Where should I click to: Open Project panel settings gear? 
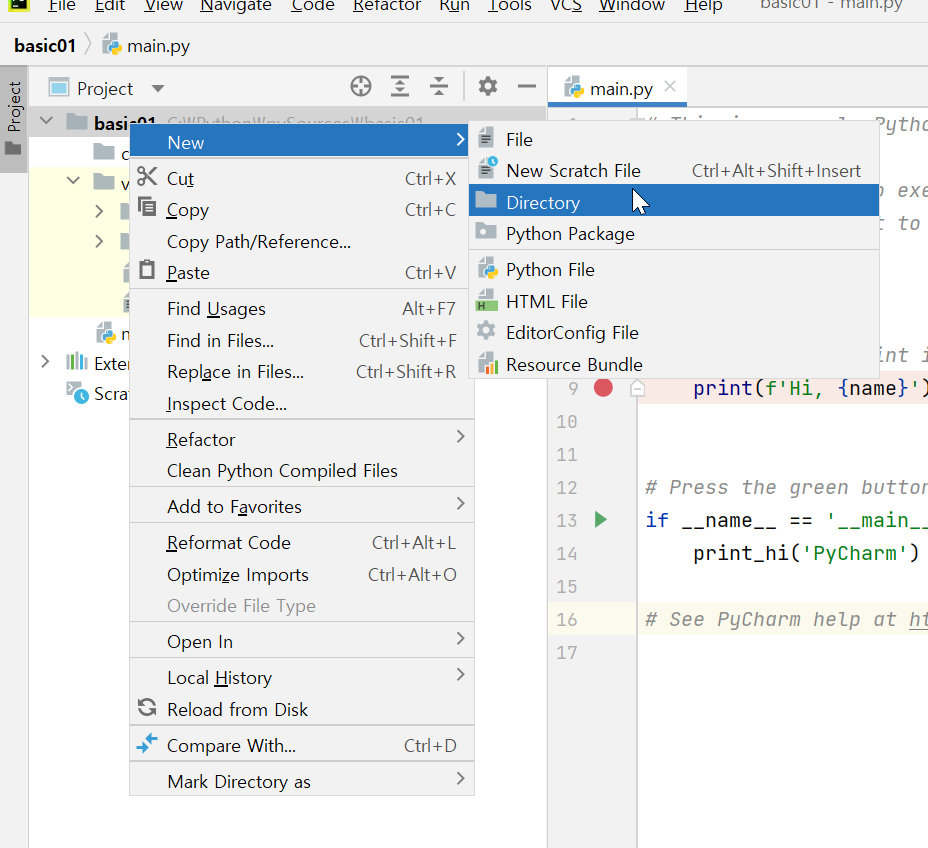click(x=488, y=86)
